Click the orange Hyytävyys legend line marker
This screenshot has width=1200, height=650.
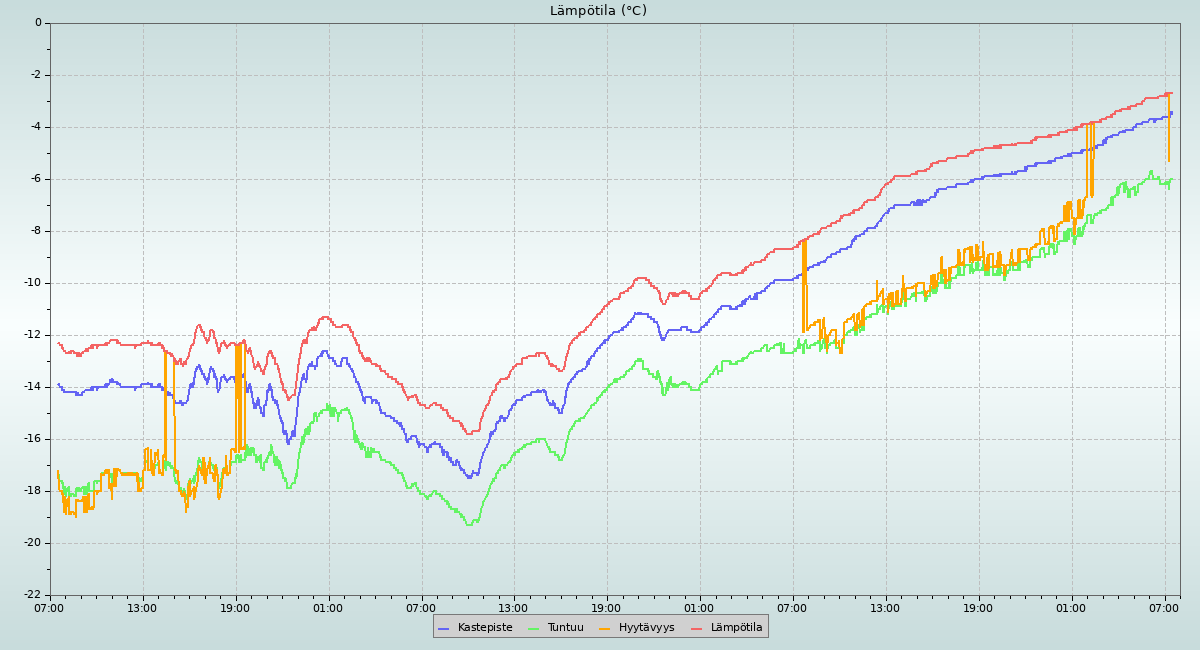coord(605,628)
